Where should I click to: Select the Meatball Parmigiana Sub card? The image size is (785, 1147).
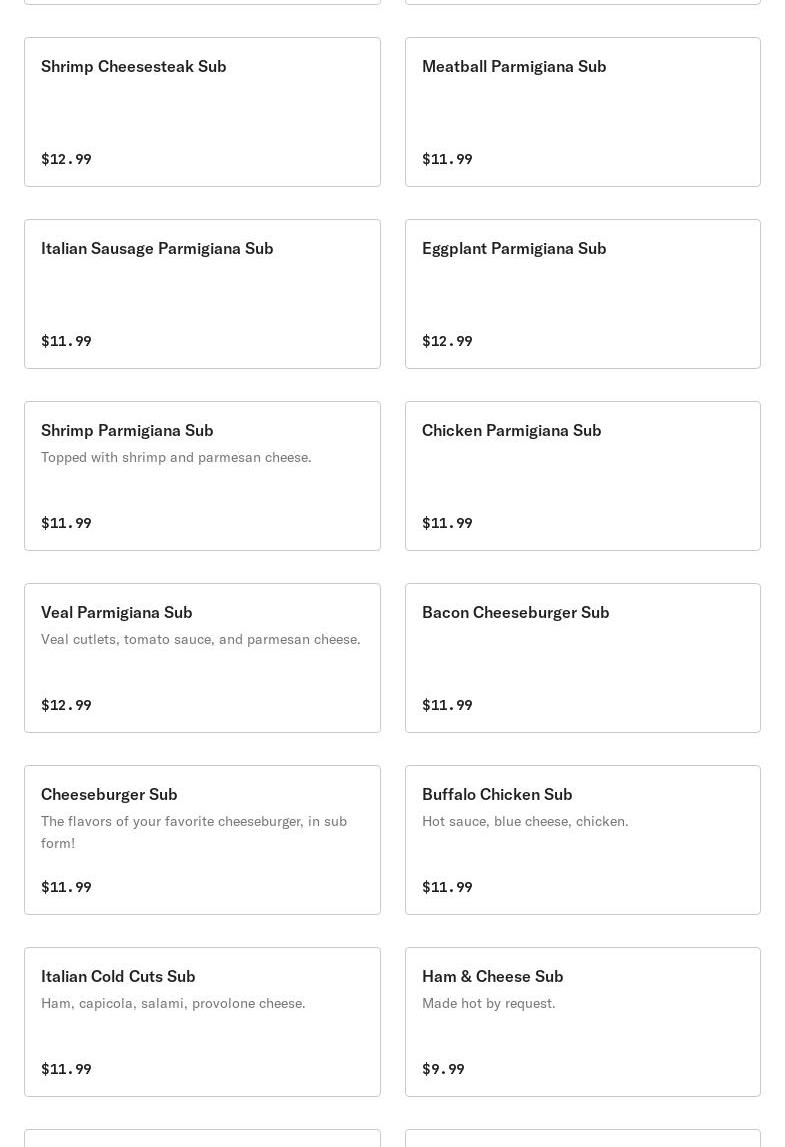(x=582, y=111)
